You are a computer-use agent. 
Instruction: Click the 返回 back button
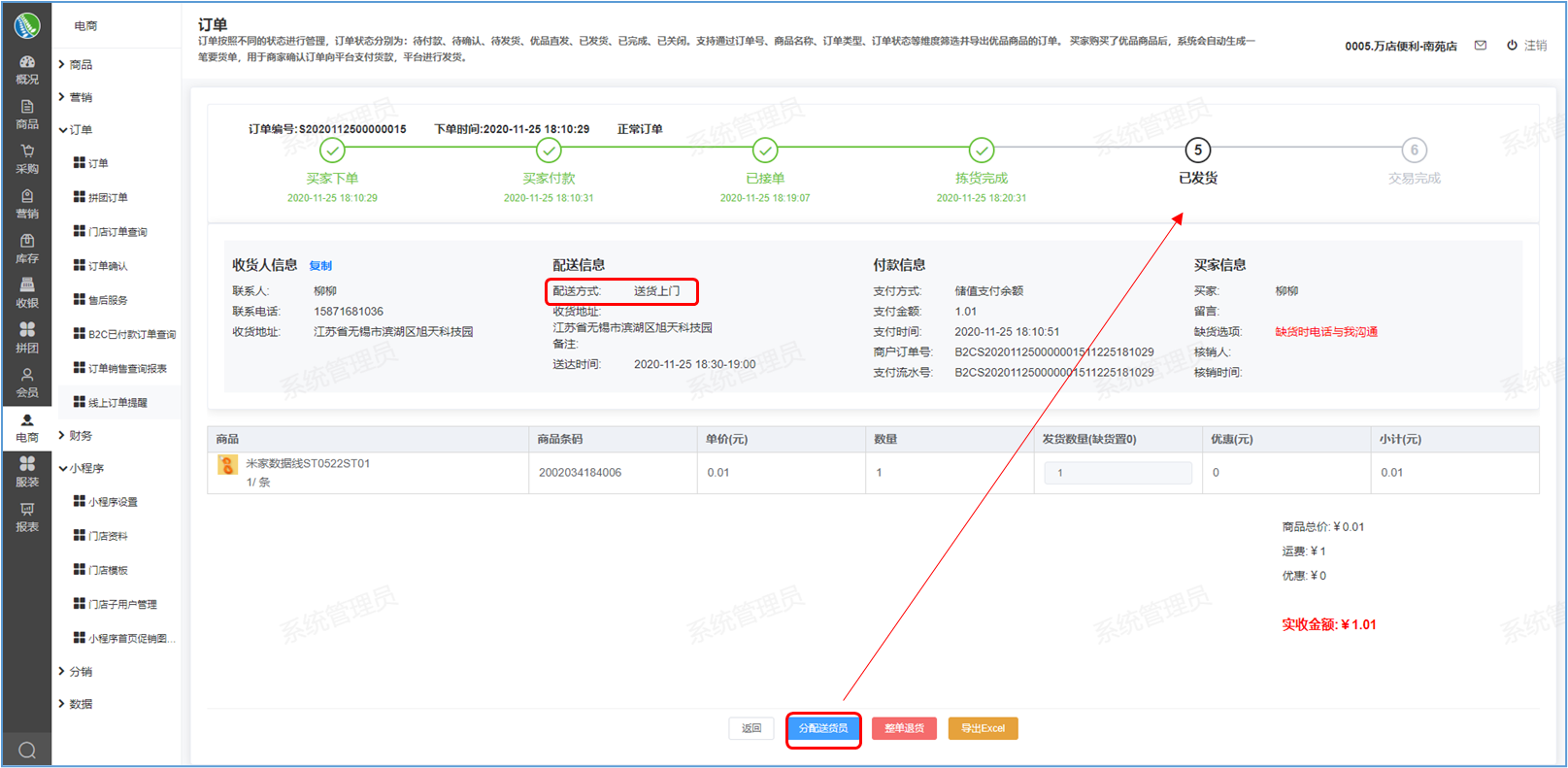pos(751,728)
